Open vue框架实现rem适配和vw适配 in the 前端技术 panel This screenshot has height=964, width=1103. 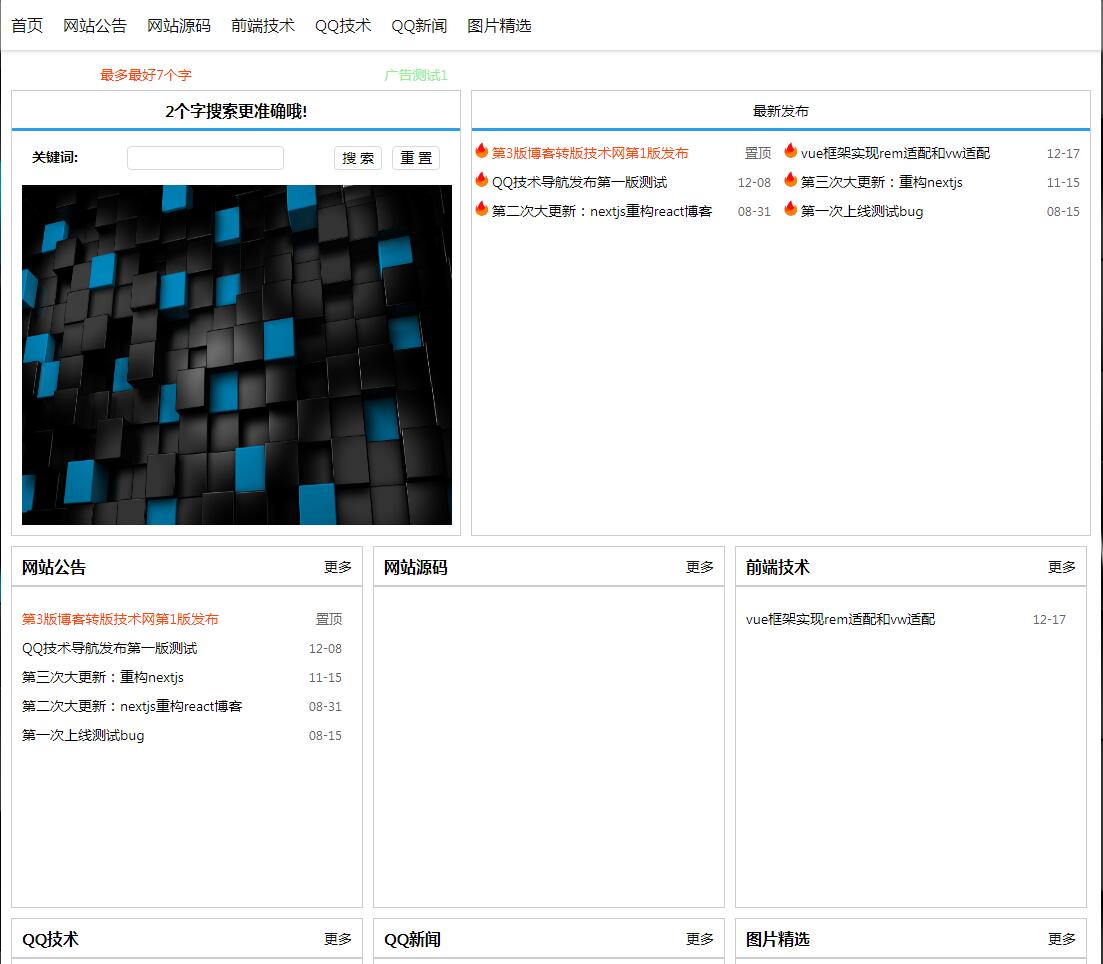(x=841, y=619)
